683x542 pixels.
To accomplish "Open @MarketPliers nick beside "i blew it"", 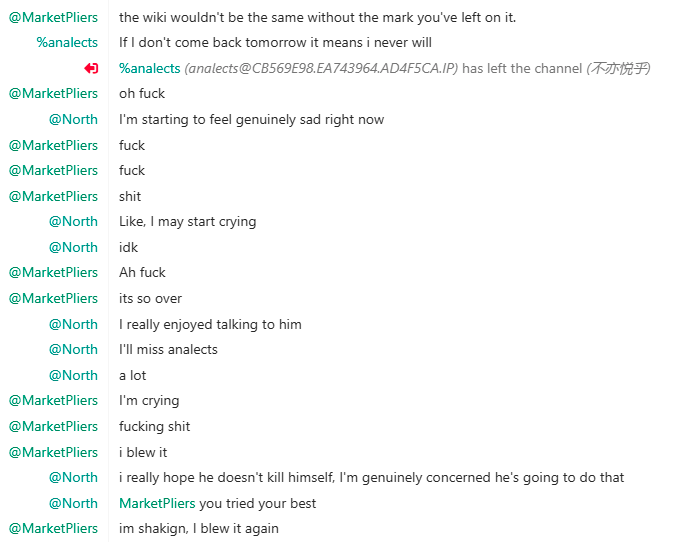I will pyautogui.click(x=54, y=452).
